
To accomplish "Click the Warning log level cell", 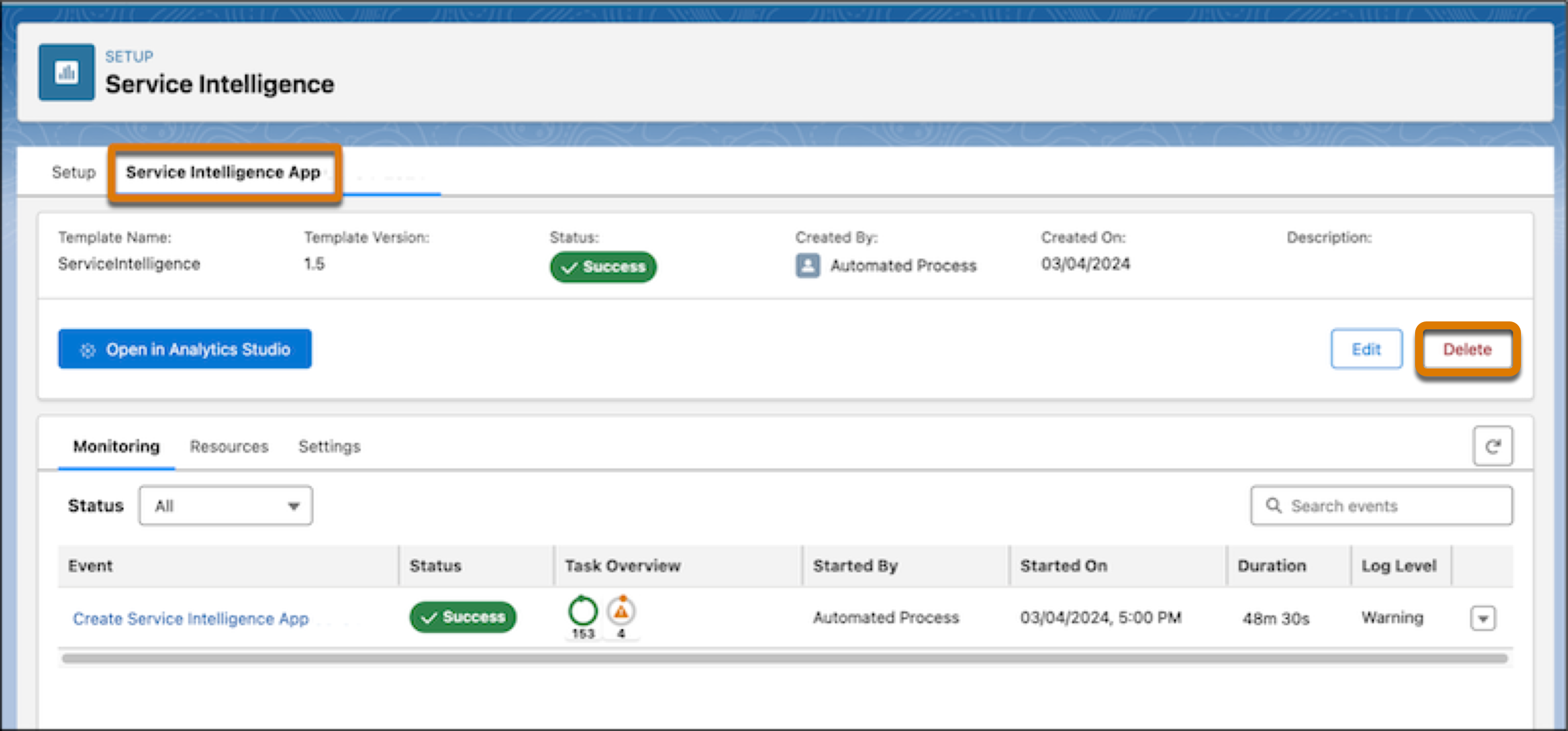I will 1392,617.
